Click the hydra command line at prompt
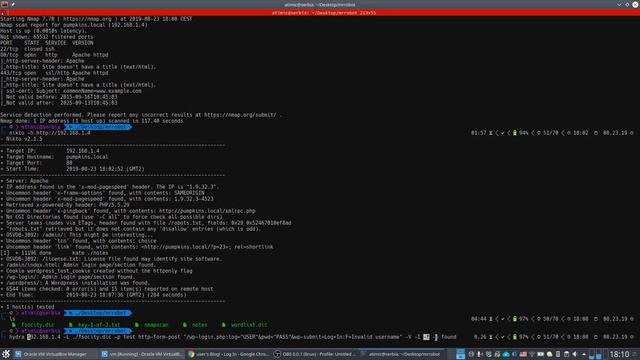Screen dimensions: 640x360 coord(232,337)
